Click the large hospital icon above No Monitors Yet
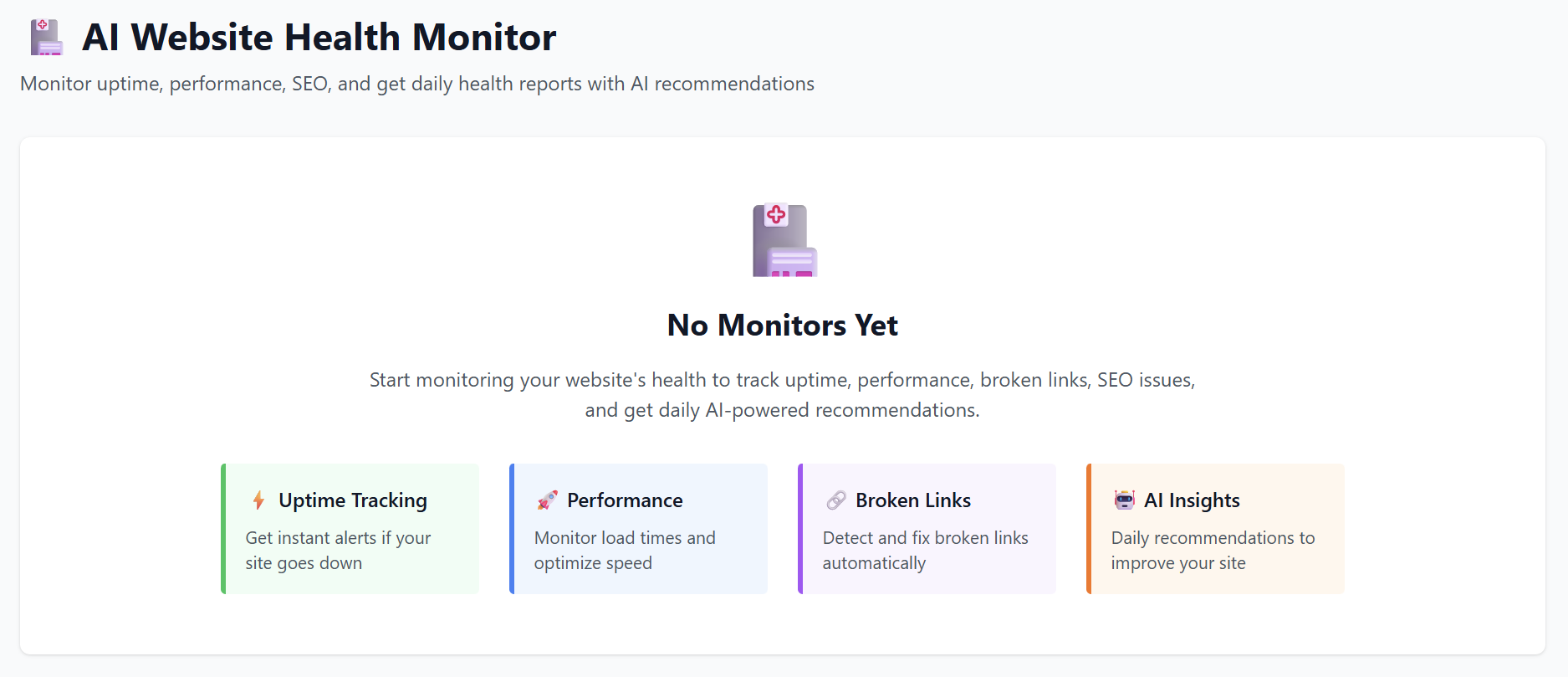 click(x=784, y=241)
